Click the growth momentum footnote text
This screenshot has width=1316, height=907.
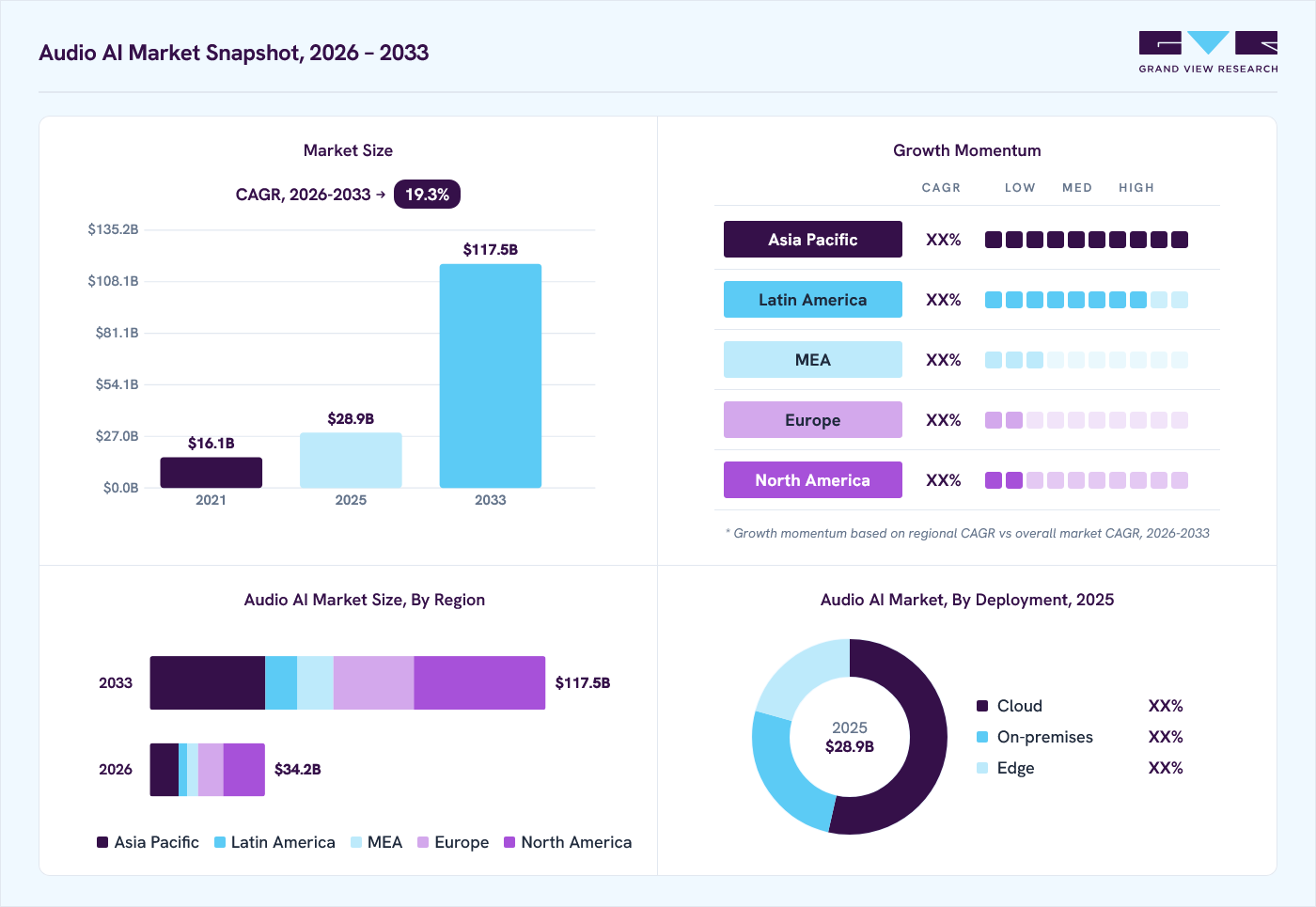(x=967, y=533)
